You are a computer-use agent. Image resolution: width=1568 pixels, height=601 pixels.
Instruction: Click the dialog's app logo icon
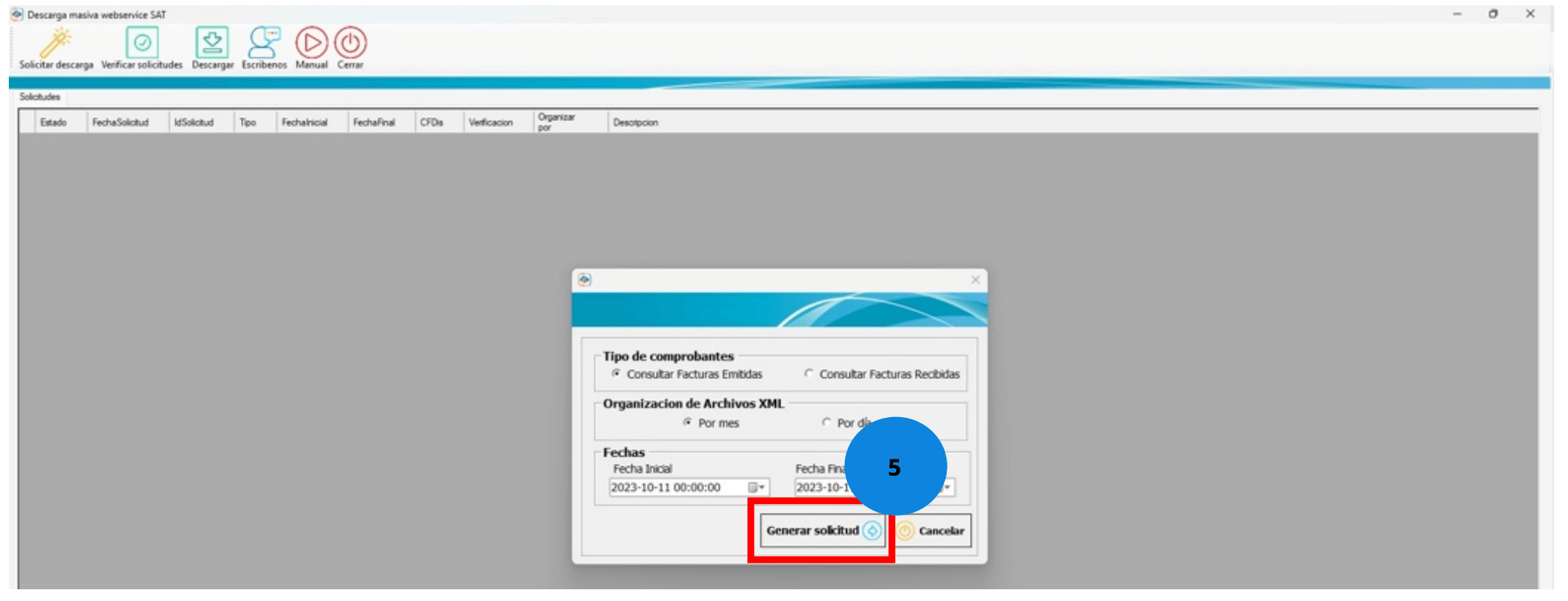[585, 280]
